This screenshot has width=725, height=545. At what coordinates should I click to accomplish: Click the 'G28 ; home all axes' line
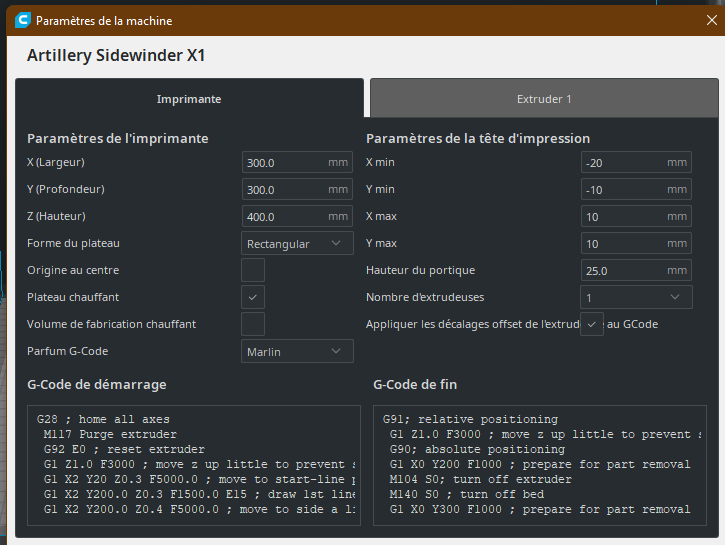point(103,419)
